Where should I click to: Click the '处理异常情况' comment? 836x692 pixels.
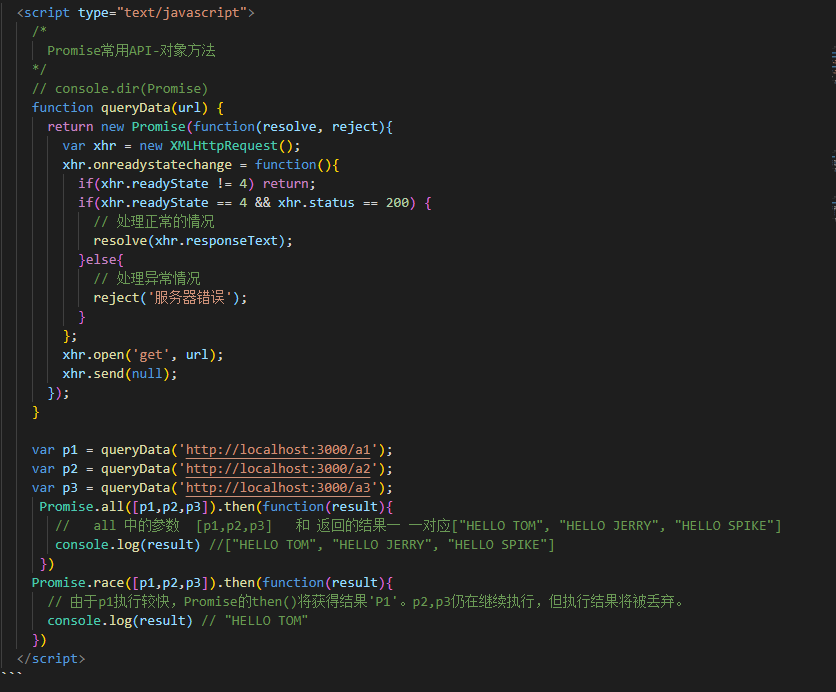[147, 279]
